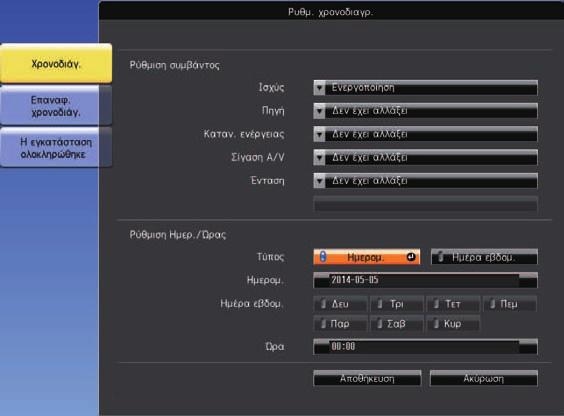
Task: Select the Ημερομ. date type radio button
Action: pos(367,257)
